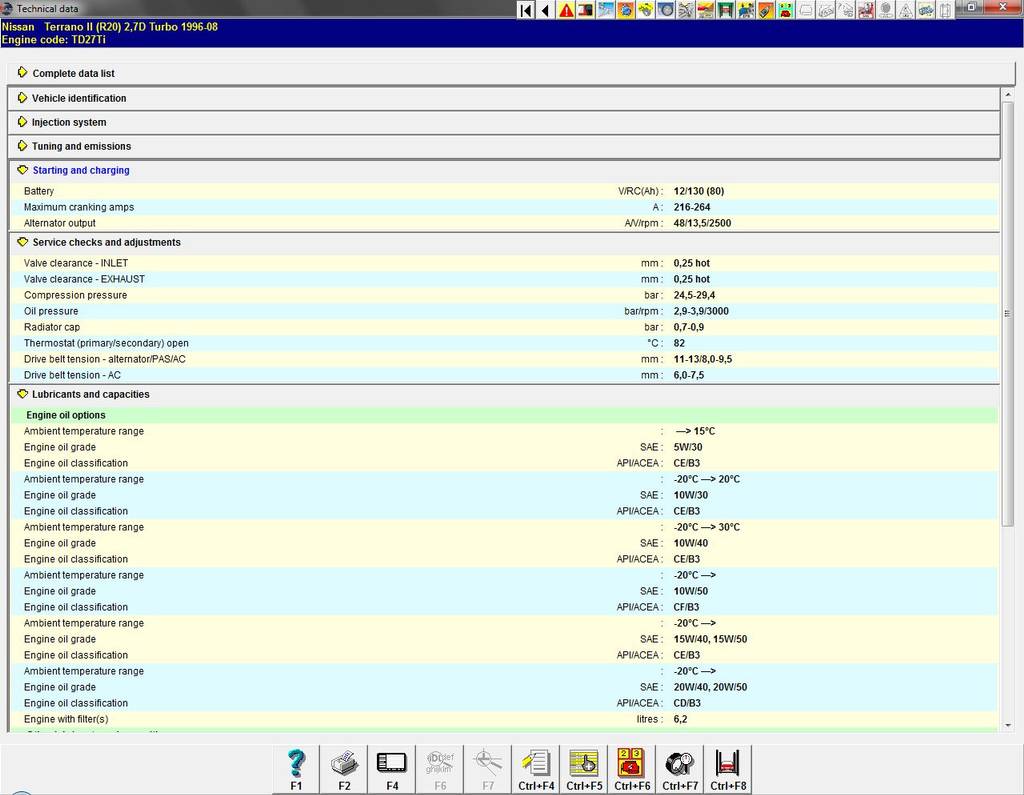The image size is (1024, 795).
Task: Click the Radiator cap value 0,7-0,9
Action: click(x=688, y=327)
